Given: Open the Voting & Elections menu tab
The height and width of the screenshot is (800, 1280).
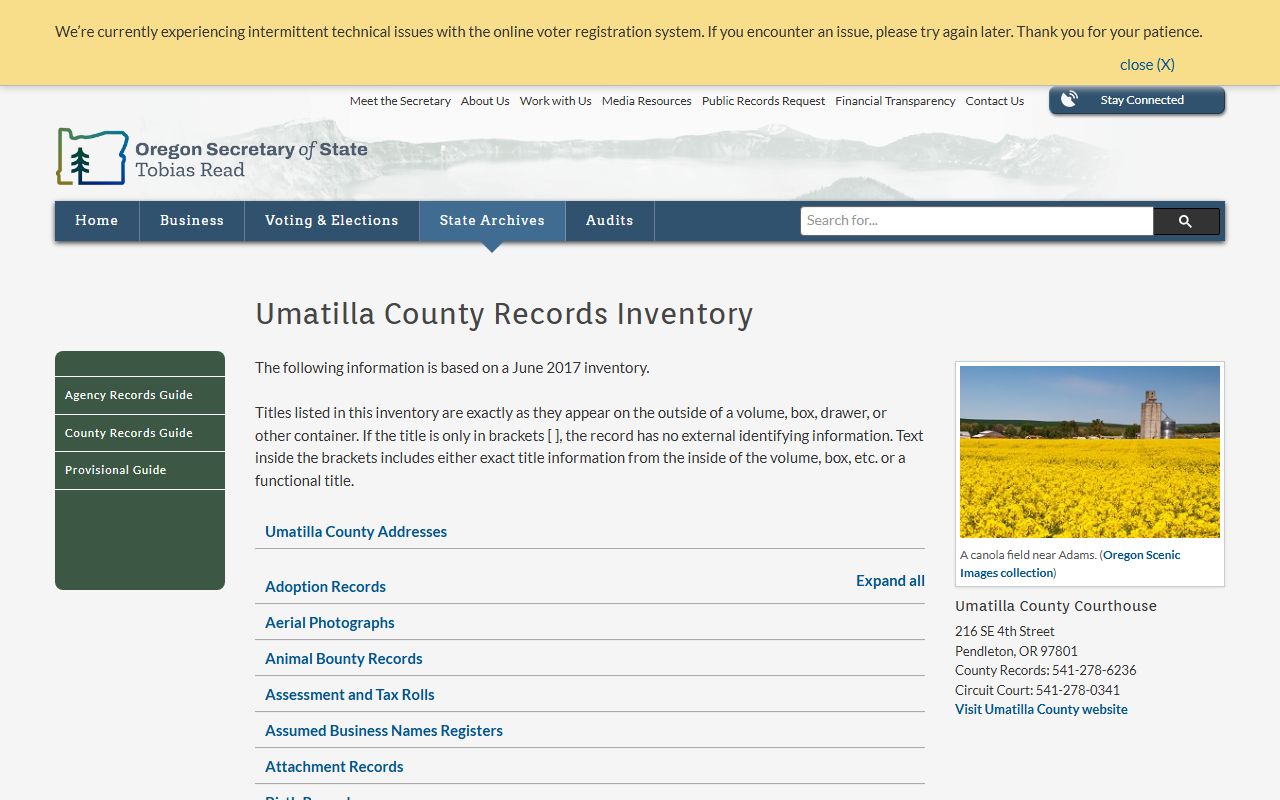Looking at the screenshot, I should [332, 221].
